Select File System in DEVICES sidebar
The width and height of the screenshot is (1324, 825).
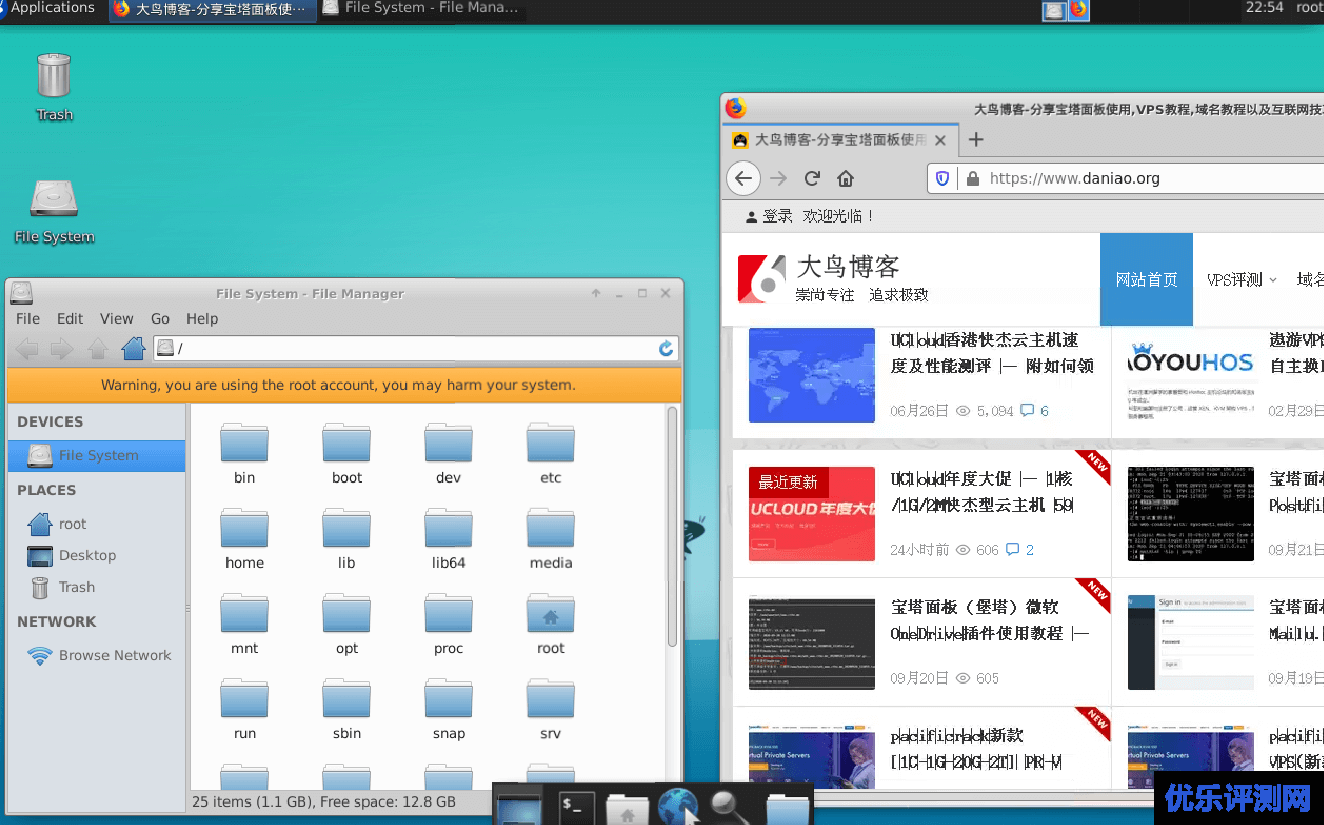point(96,455)
